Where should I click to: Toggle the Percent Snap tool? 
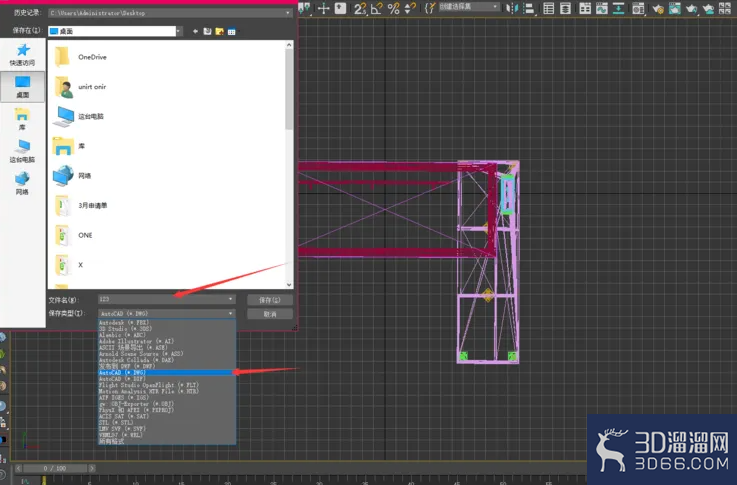click(394, 8)
